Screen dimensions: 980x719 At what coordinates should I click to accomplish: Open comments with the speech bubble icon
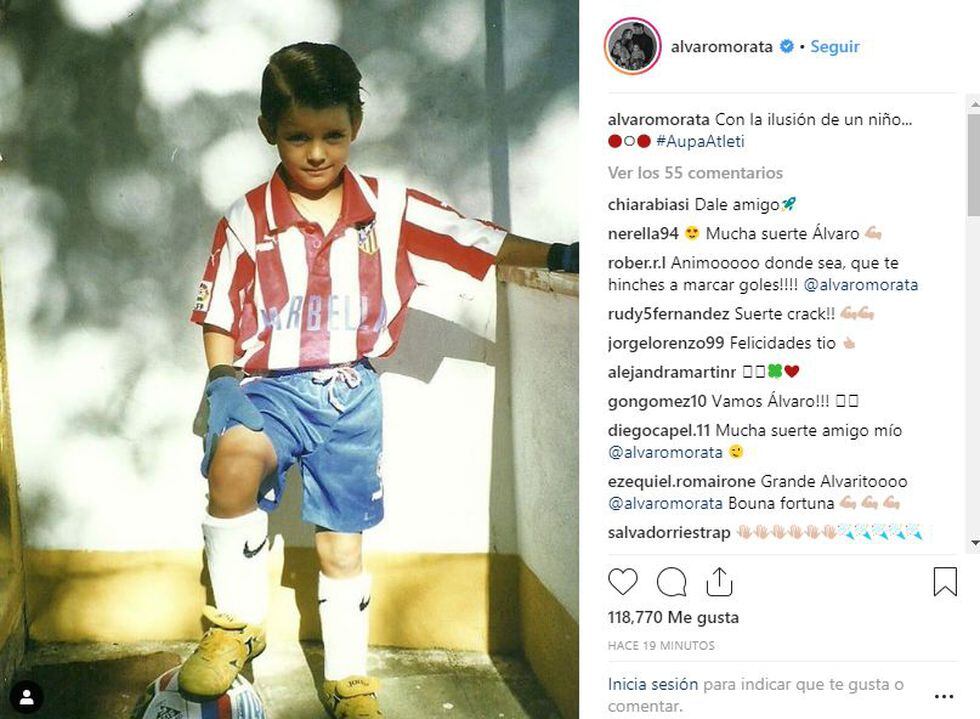[x=671, y=582]
